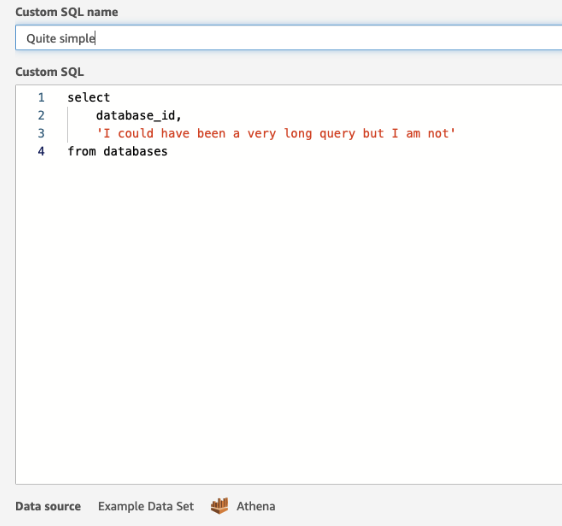Click line number 3 in editor gutter

tap(41, 133)
